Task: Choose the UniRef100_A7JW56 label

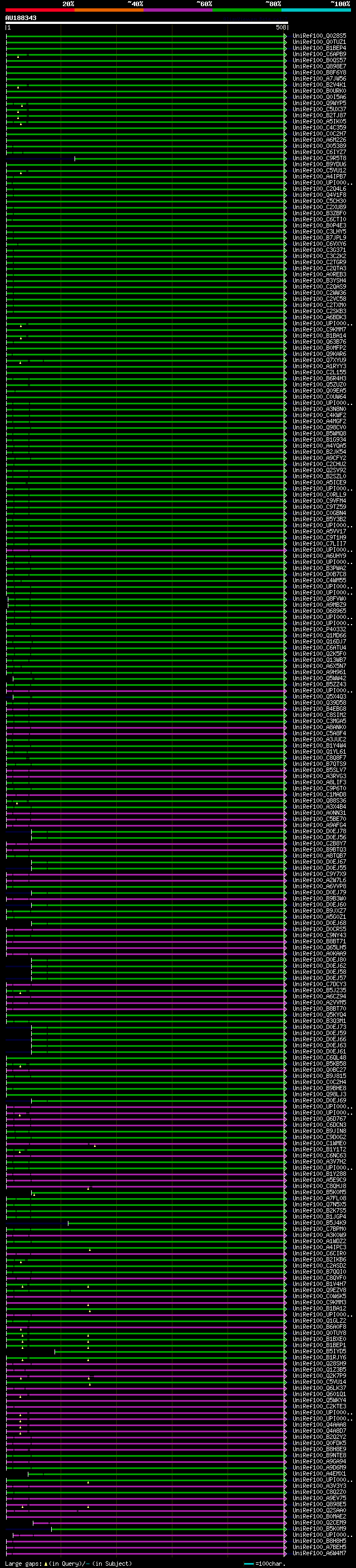Action: pos(319,79)
